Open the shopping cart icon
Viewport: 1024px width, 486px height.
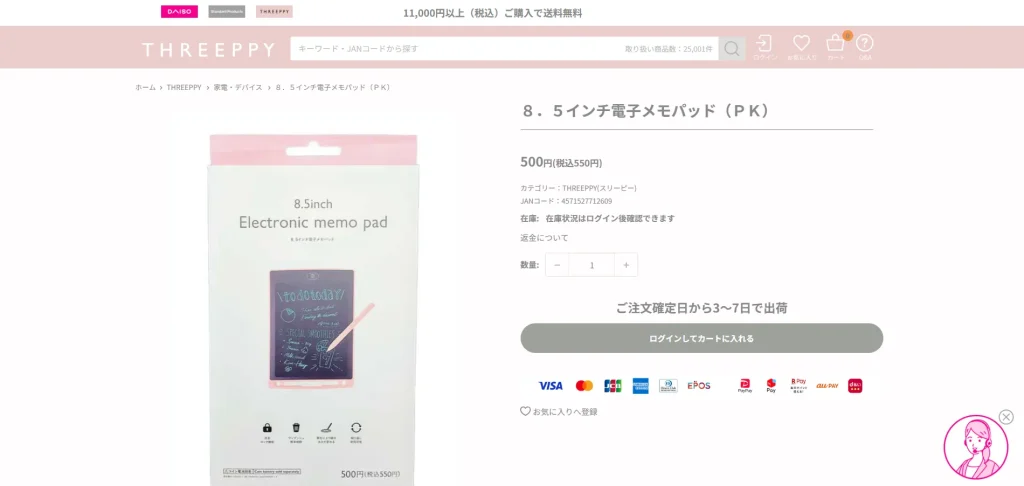point(836,47)
